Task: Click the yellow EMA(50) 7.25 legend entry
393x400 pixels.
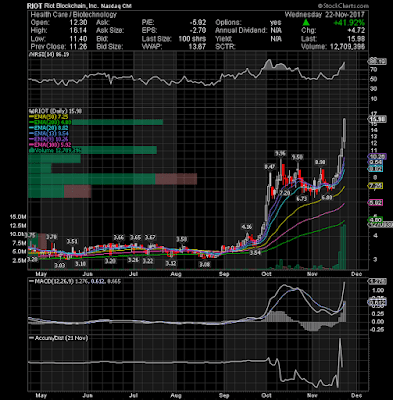Action: click(x=49, y=117)
